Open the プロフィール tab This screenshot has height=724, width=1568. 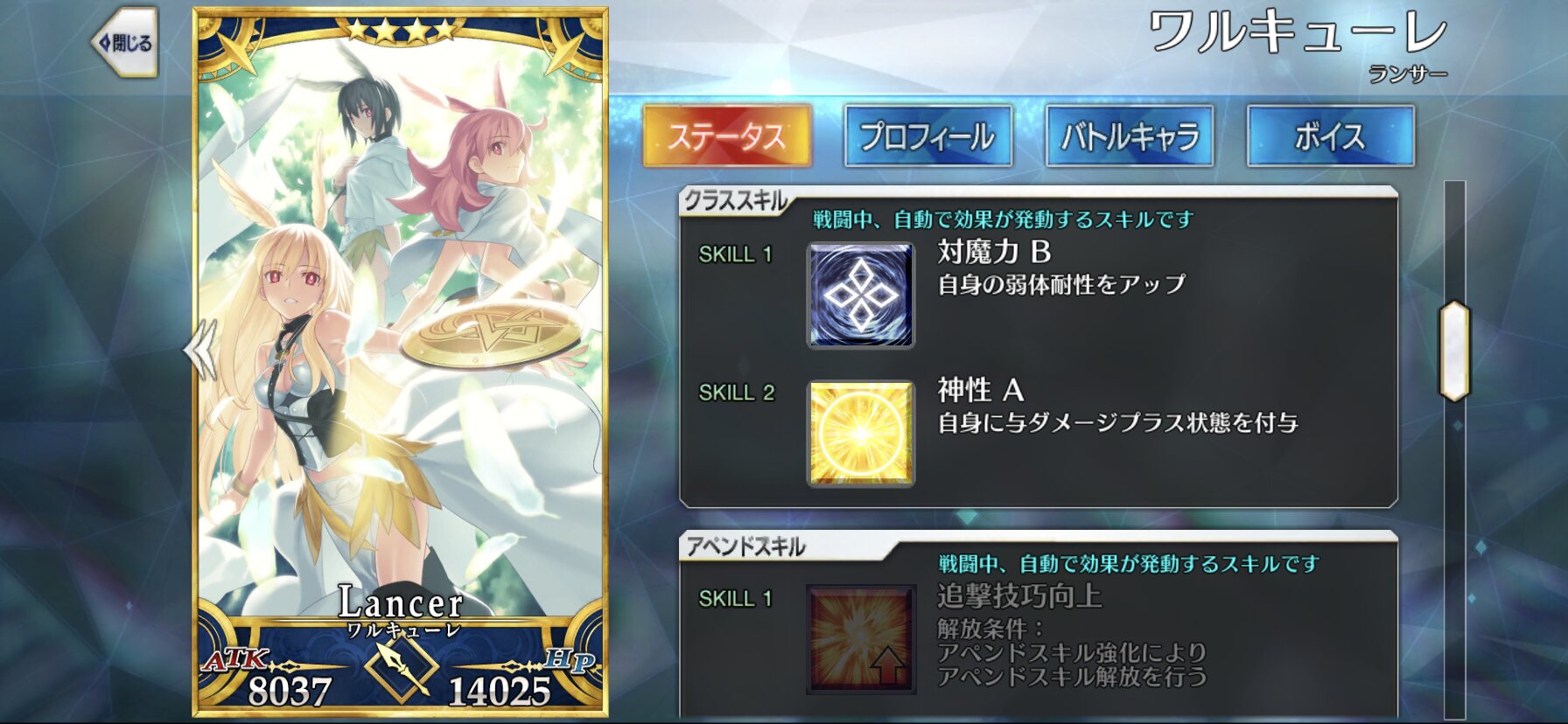[x=927, y=136]
